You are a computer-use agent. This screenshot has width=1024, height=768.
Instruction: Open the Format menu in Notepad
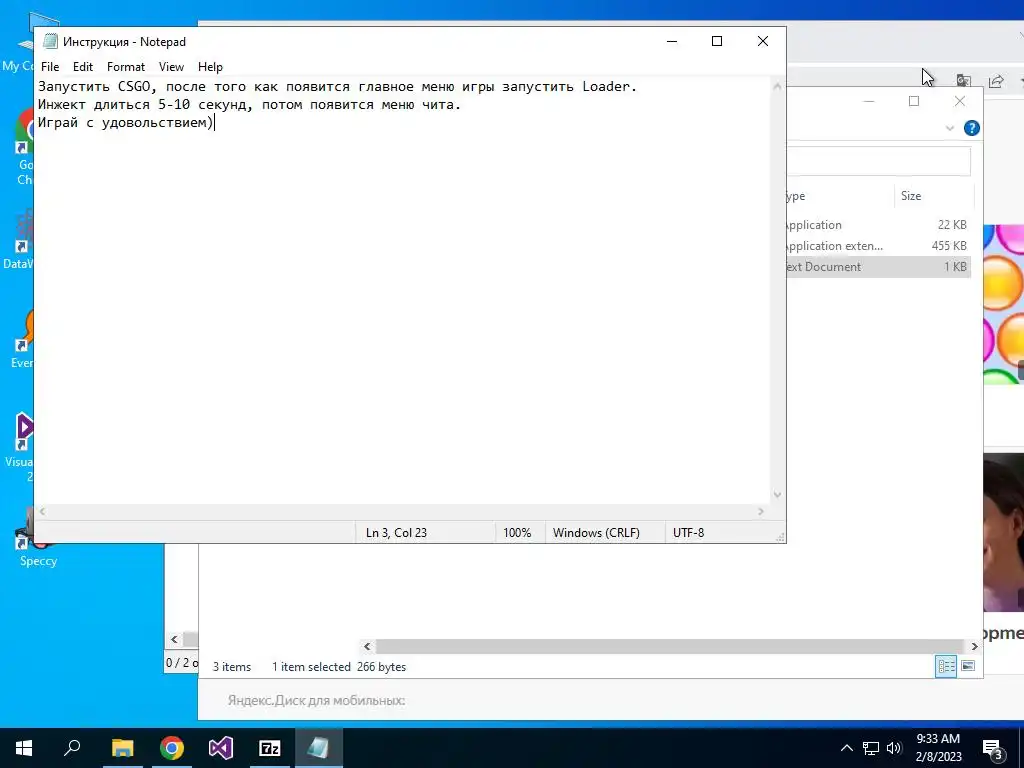125,67
